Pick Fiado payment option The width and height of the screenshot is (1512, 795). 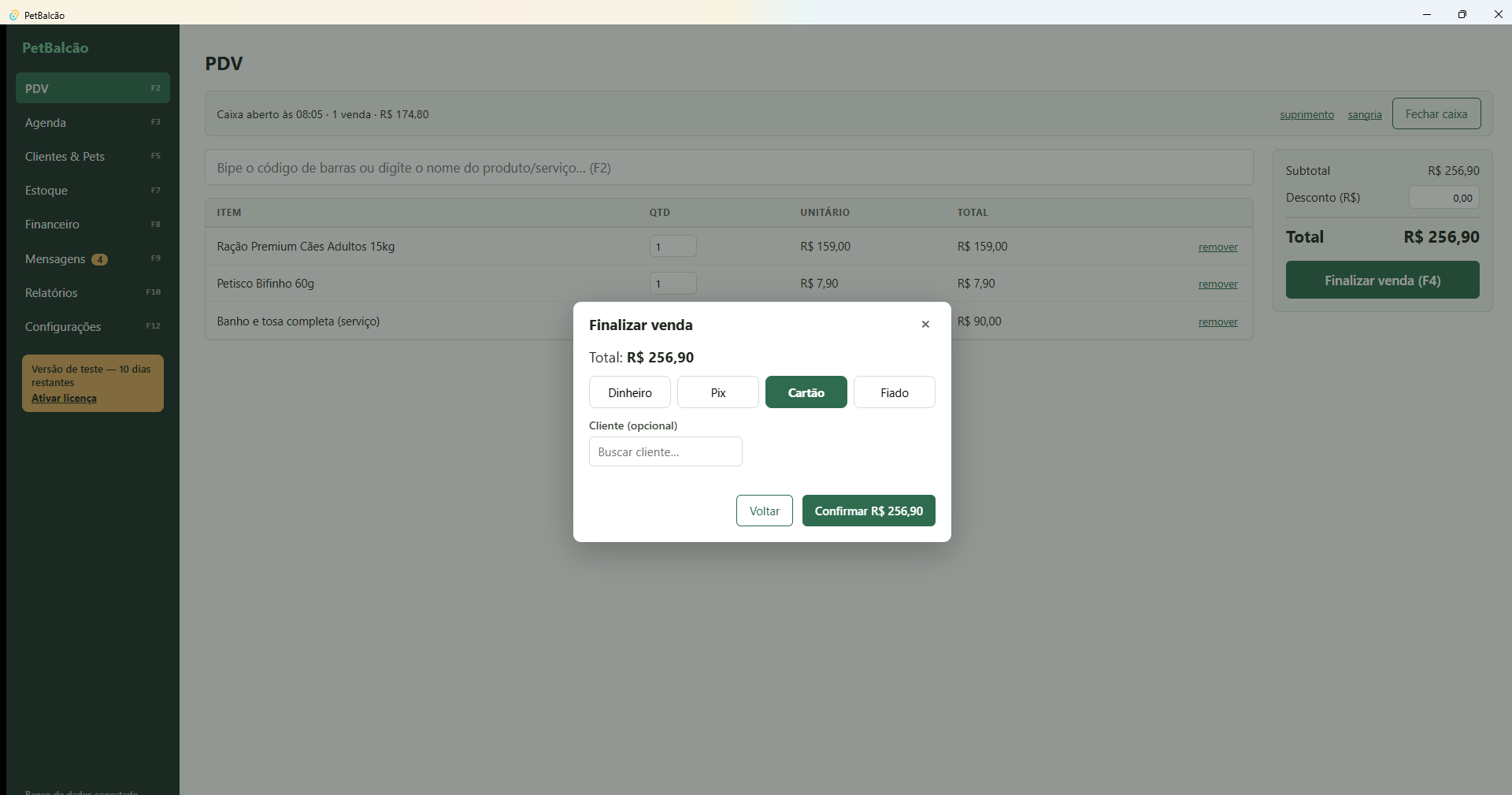(895, 392)
